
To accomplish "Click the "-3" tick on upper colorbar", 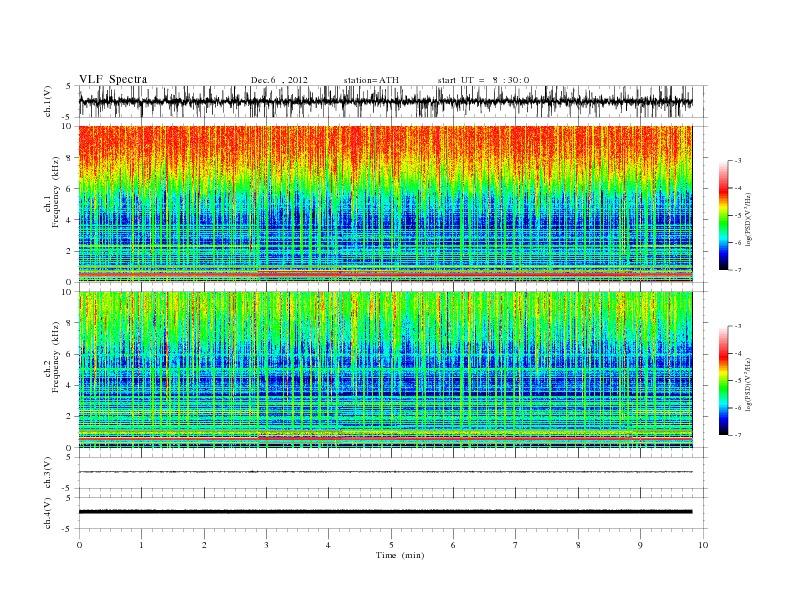I will [737, 161].
